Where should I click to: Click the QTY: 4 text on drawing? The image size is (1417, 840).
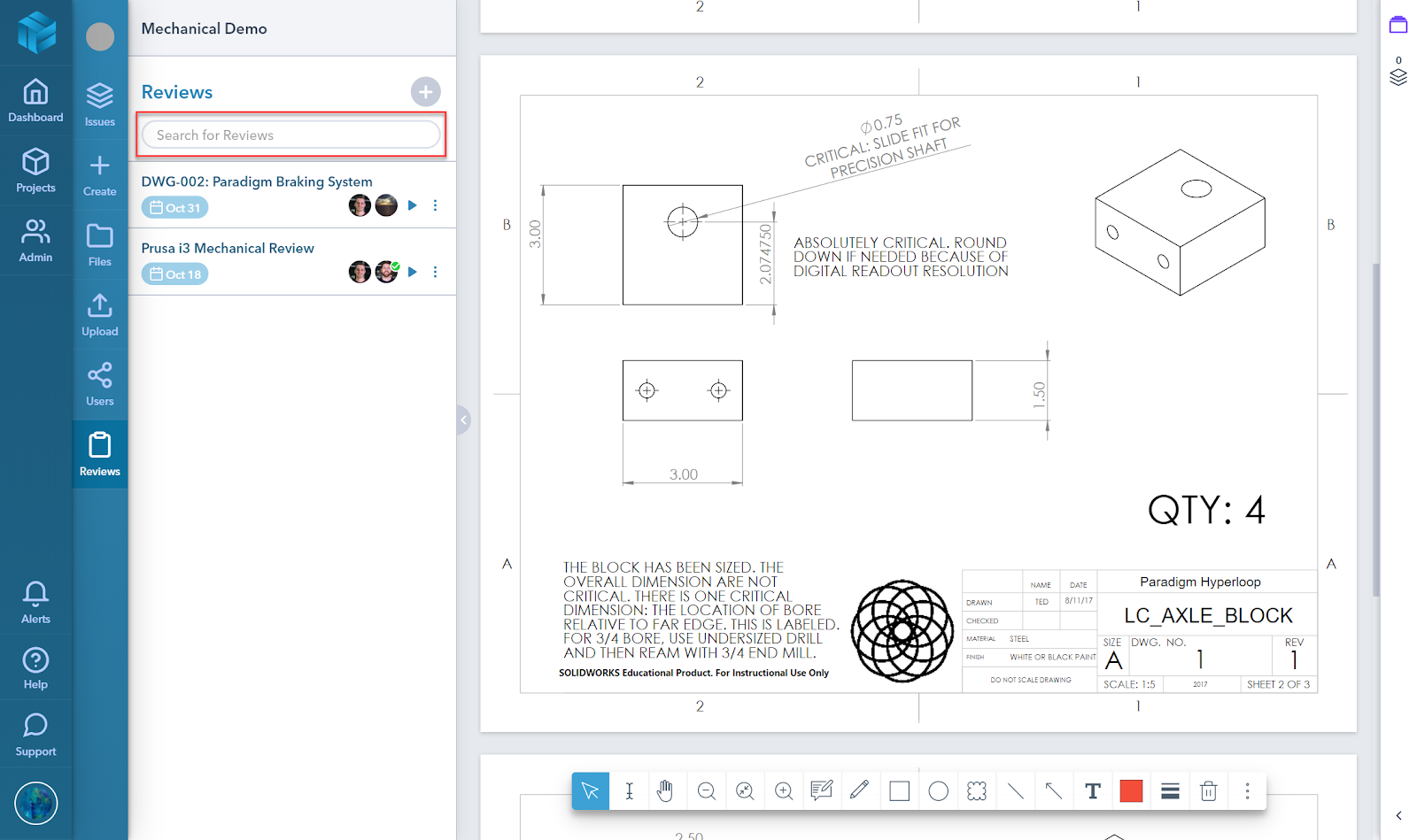[x=1206, y=510]
